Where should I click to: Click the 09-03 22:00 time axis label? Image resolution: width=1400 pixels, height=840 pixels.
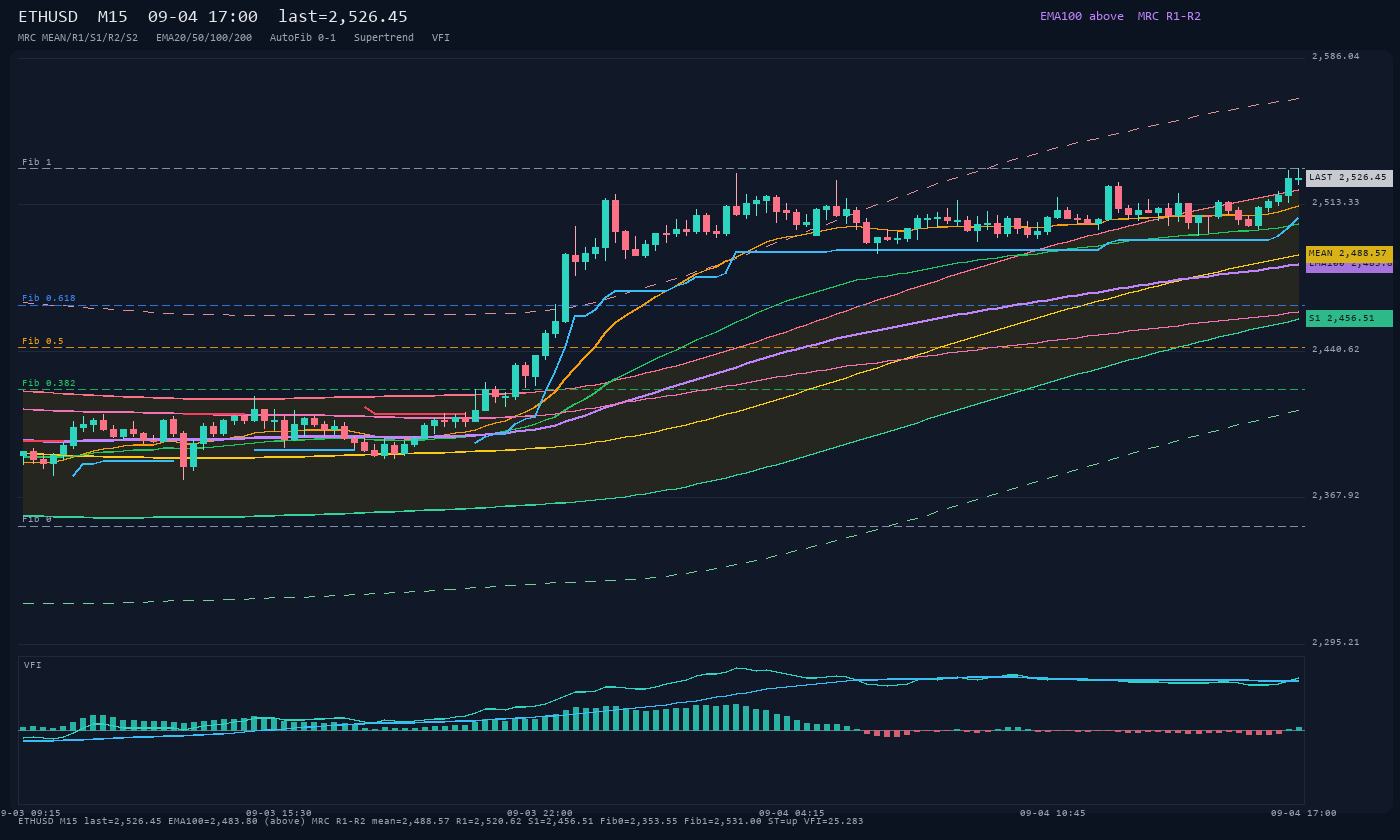click(540, 813)
